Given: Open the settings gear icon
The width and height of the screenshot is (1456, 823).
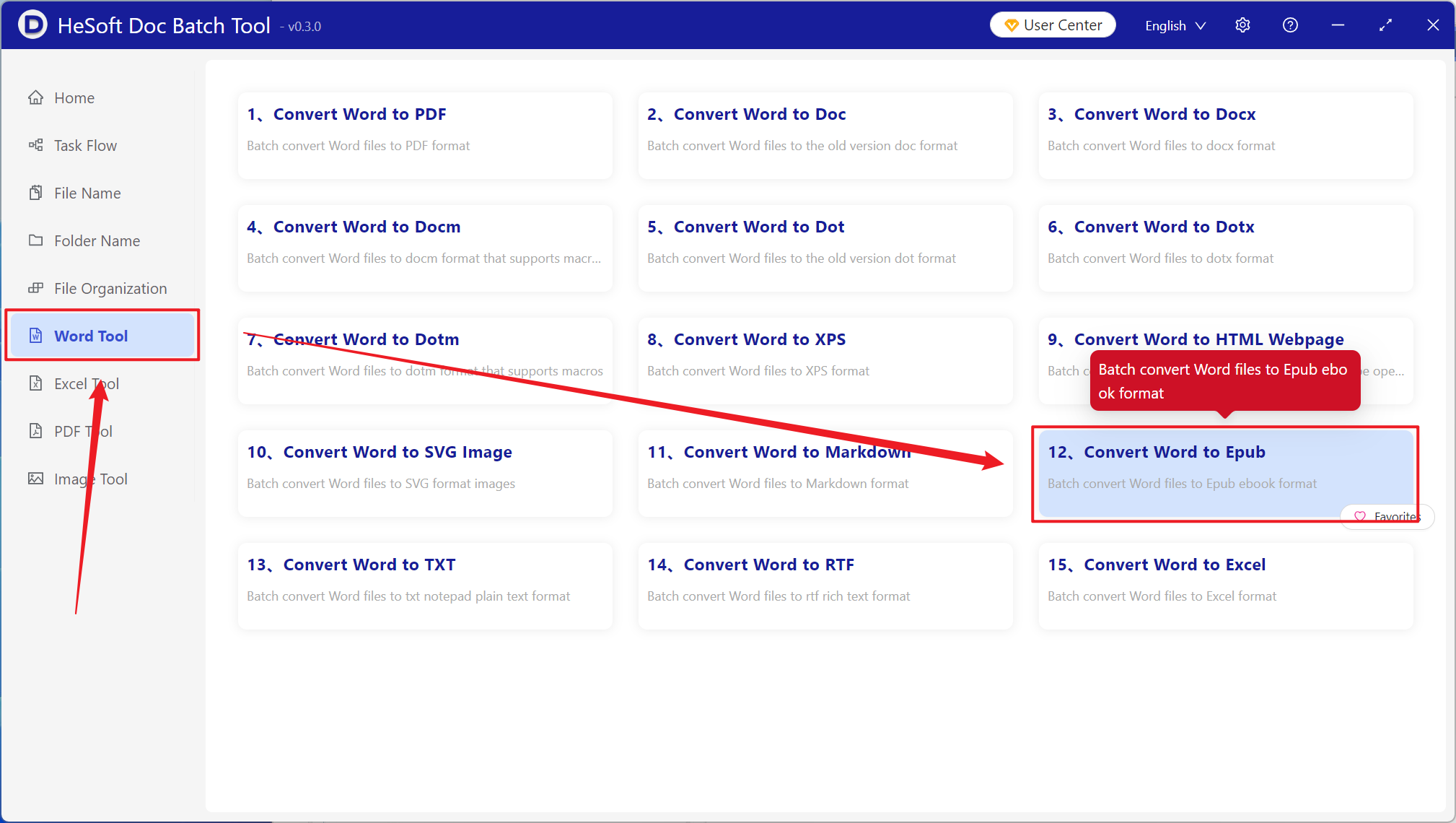Looking at the screenshot, I should (1242, 25).
